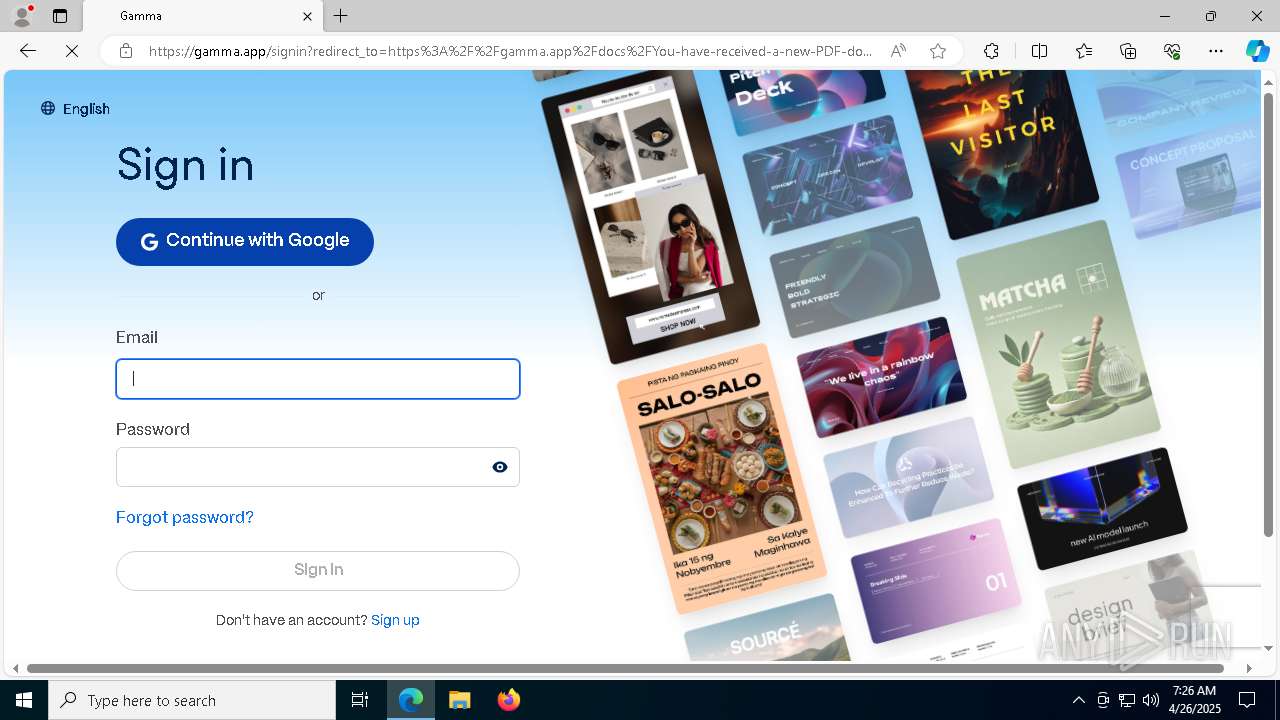Click the vertical scrollbar thumb
The image size is (1280, 720).
tap(1269, 313)
